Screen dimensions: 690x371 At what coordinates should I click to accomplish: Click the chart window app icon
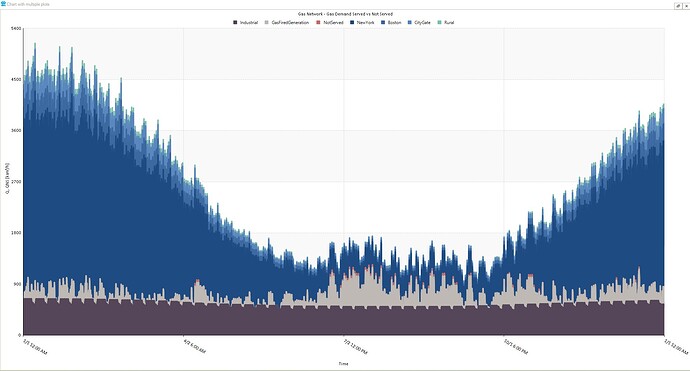[x=4, y=4]
